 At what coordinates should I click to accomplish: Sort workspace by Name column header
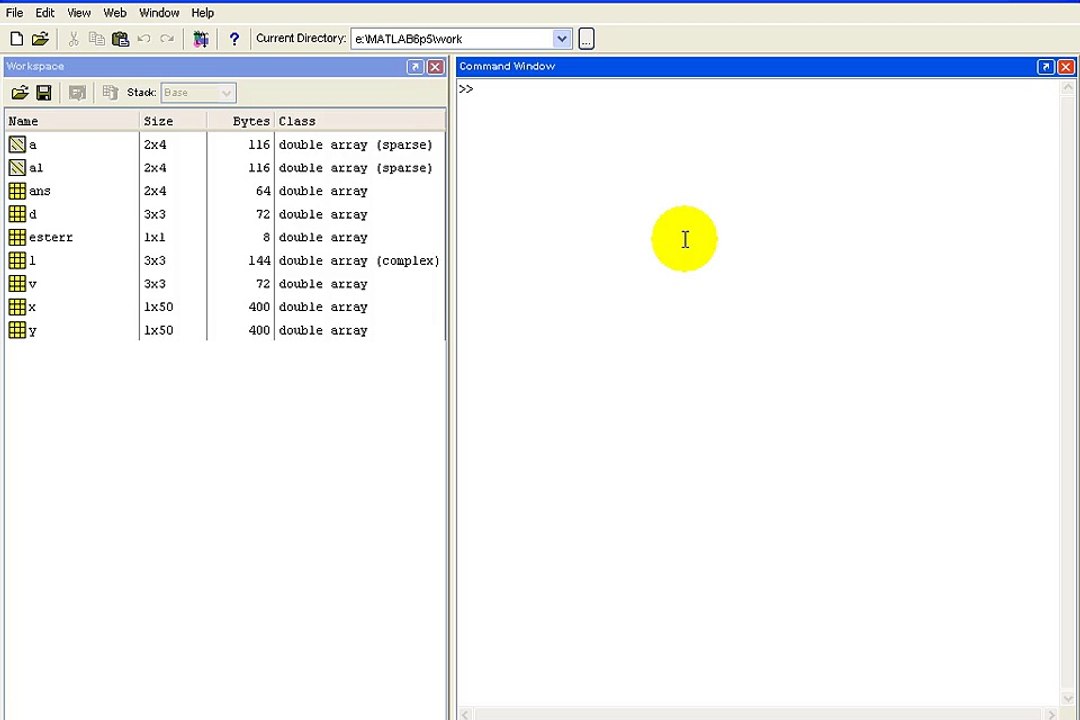72,121
